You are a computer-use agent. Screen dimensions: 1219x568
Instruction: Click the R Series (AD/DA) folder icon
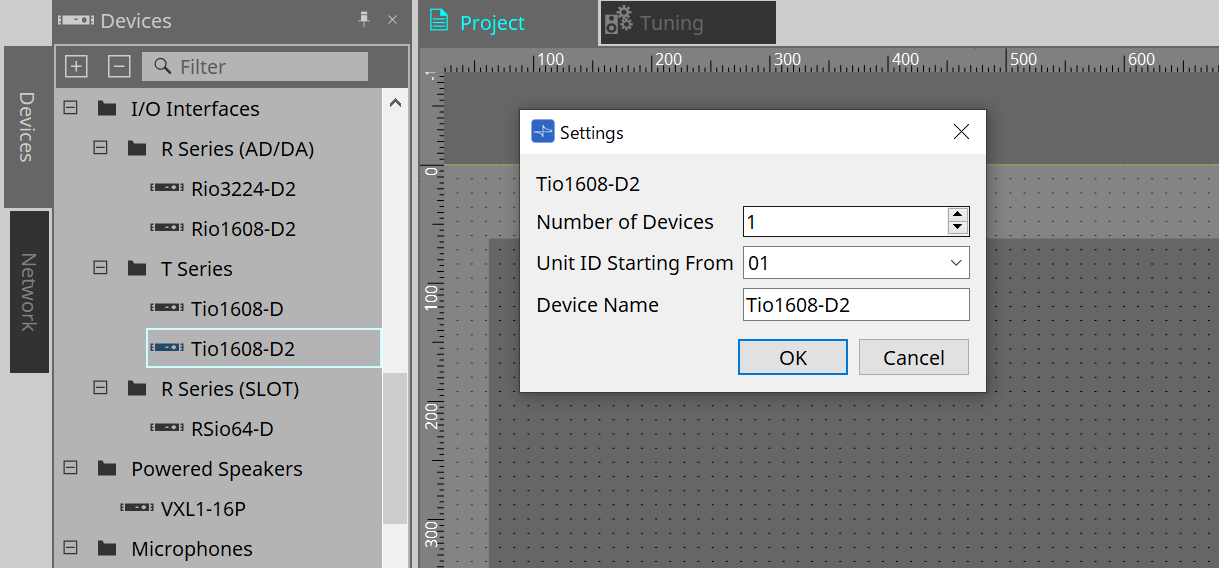137,148
